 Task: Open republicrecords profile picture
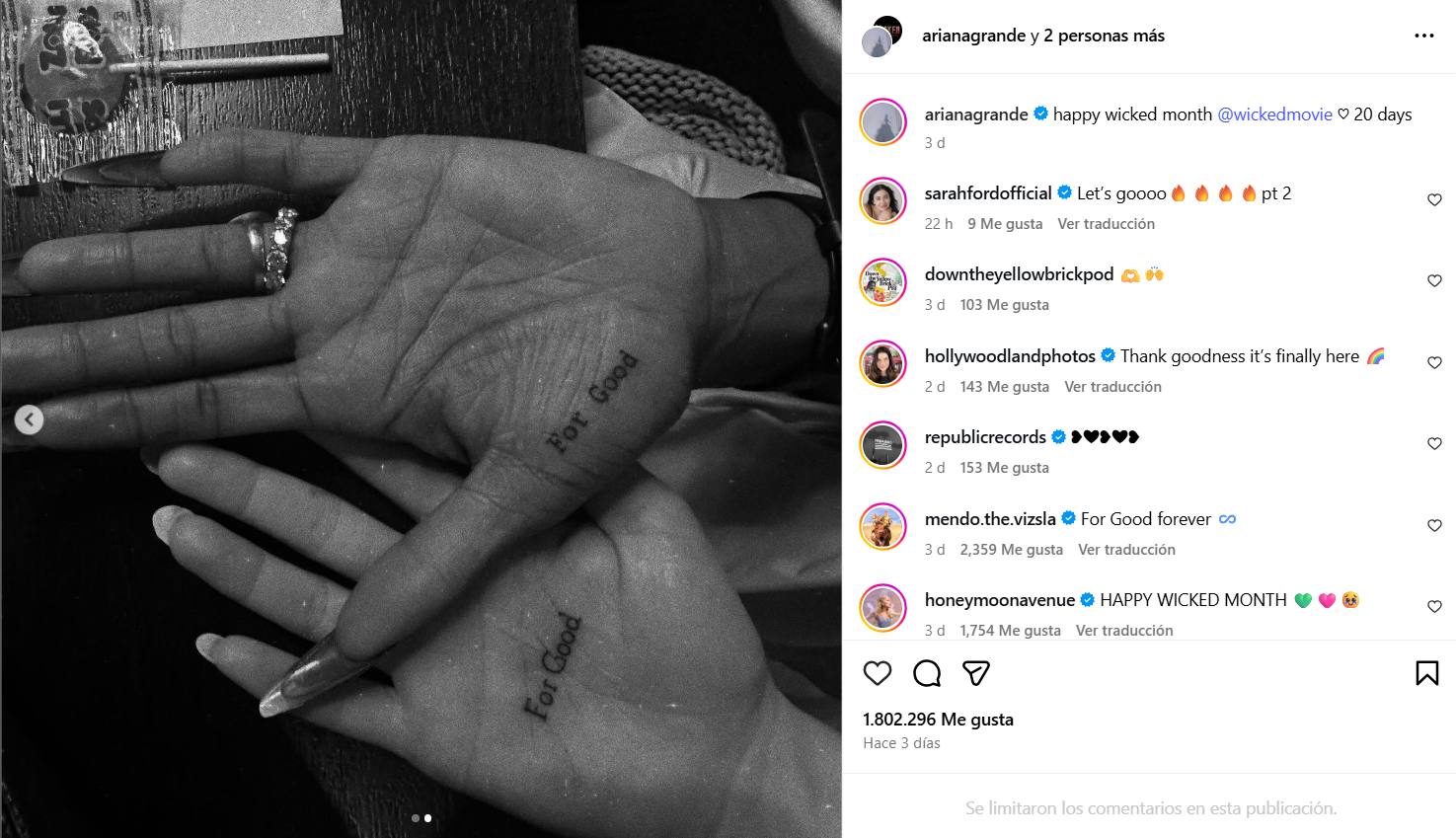click(882, 445)
